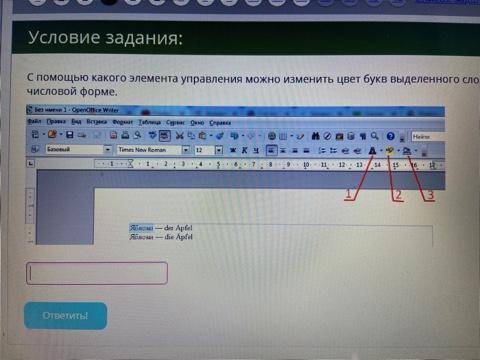Expand the Insert Table dropdown arrow
Image resolution: width=480 pixels, height=360 pixels.
(291, 136)
